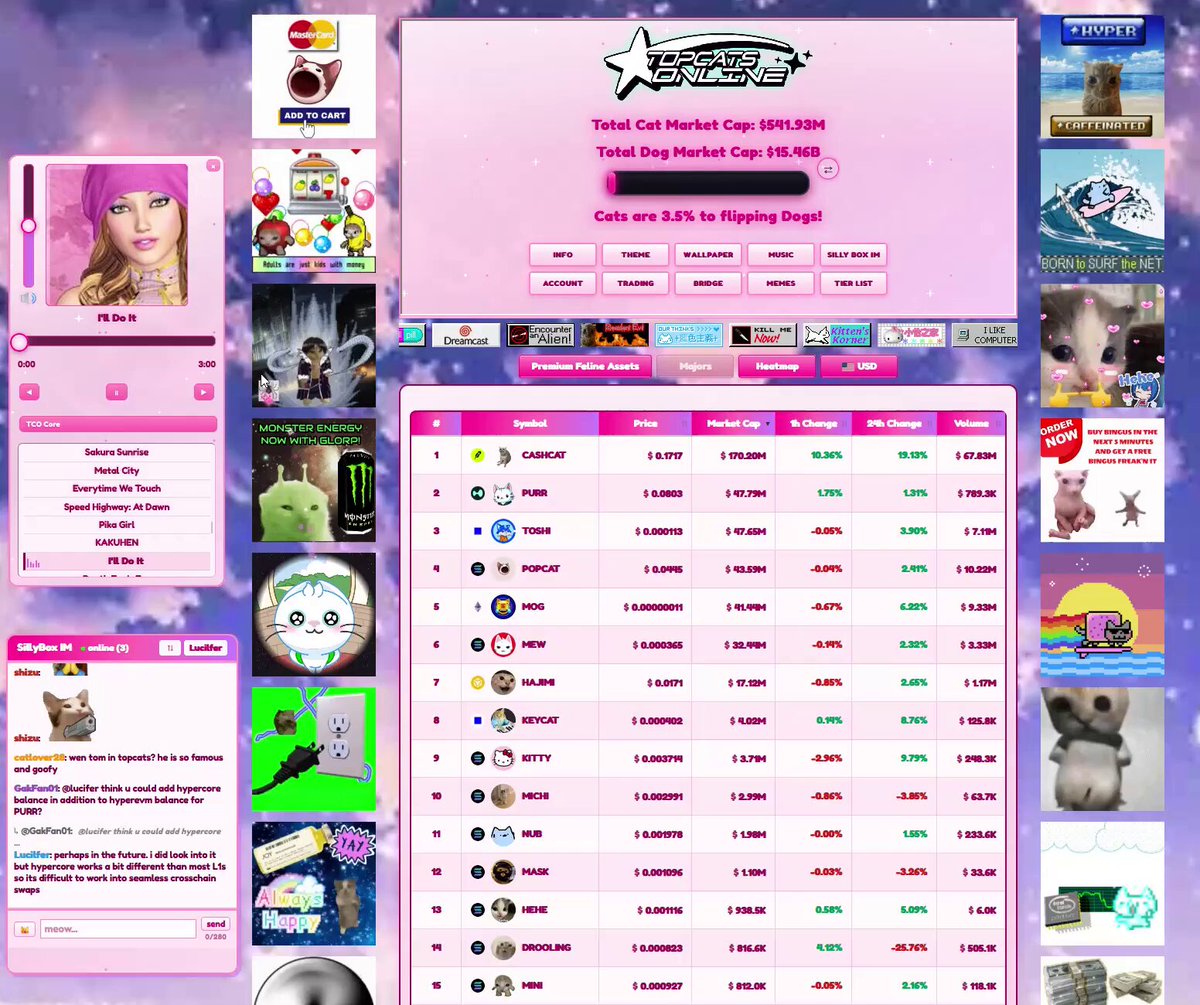Open the Dreamcast badge banner
This screenshot has height=1005, width=1200.
(x=466, y=335)
